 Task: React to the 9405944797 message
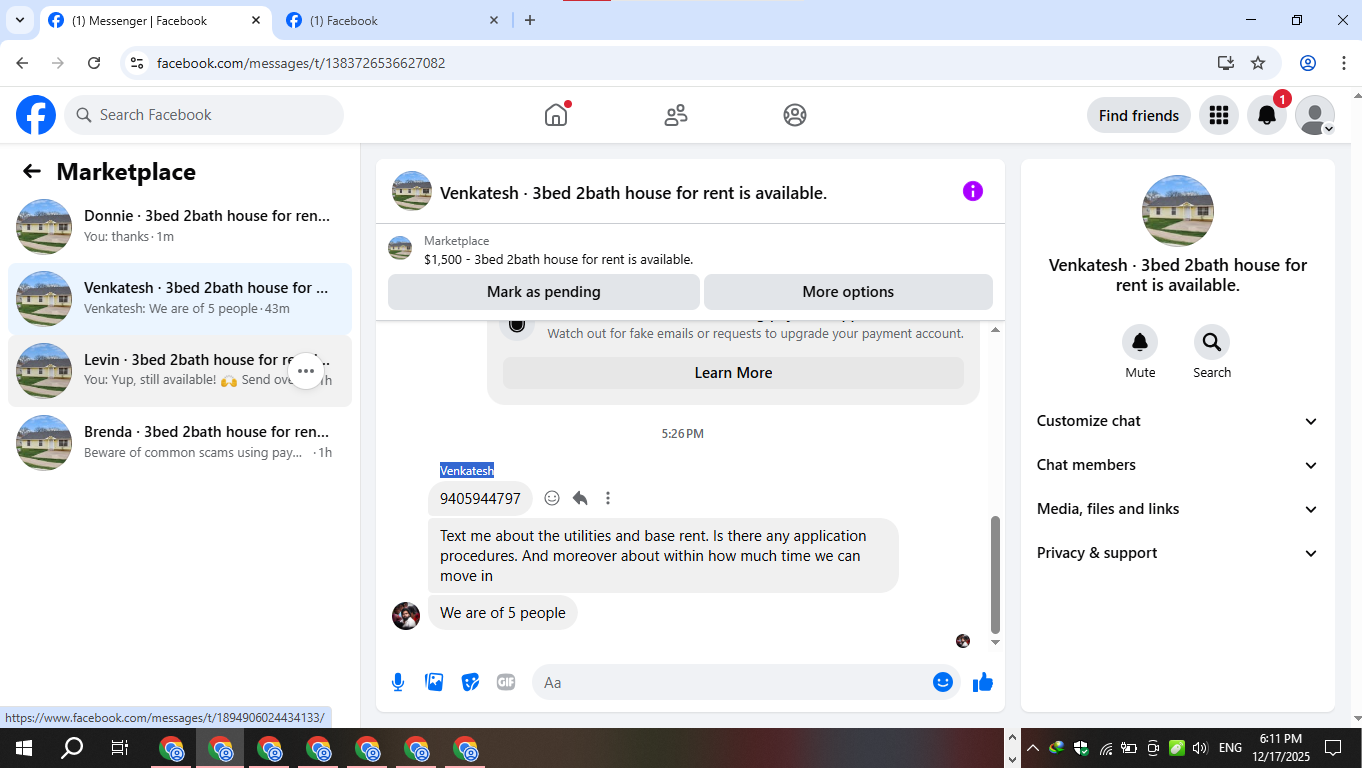point(552,498)
